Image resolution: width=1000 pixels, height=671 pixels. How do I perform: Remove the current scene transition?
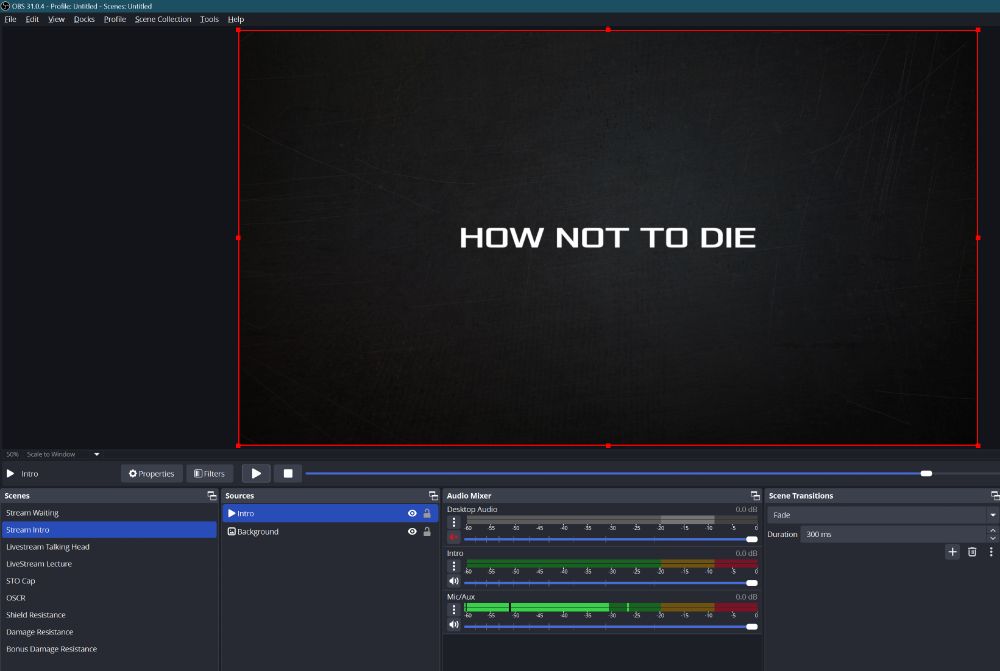(x=972, y=552)
